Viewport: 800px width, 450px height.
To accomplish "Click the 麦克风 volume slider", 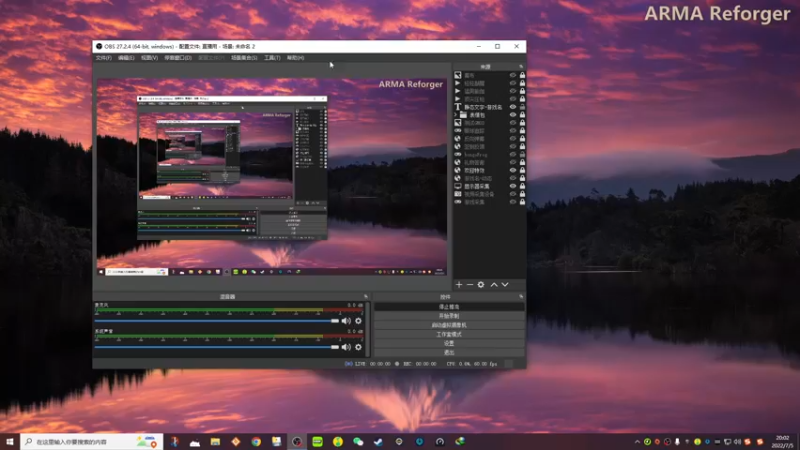I will coord(217,321).
